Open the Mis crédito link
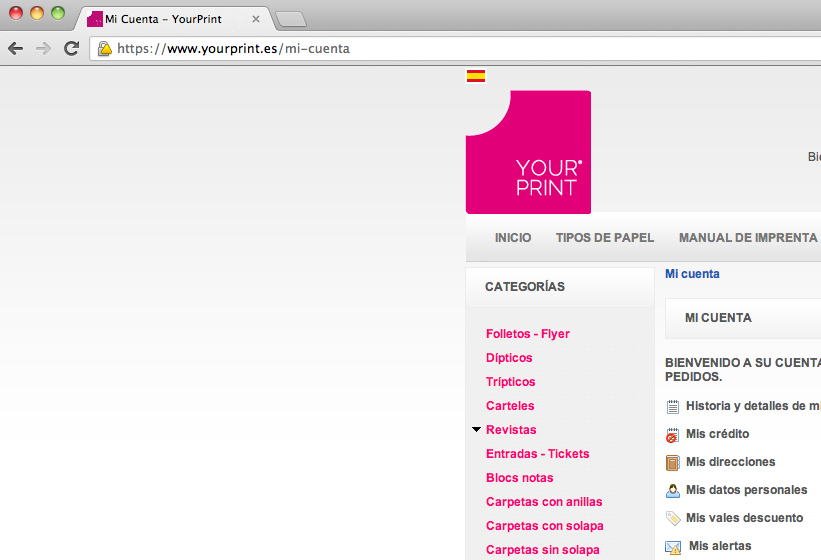Viewport: 821px width, 560px height. point(717,434)
